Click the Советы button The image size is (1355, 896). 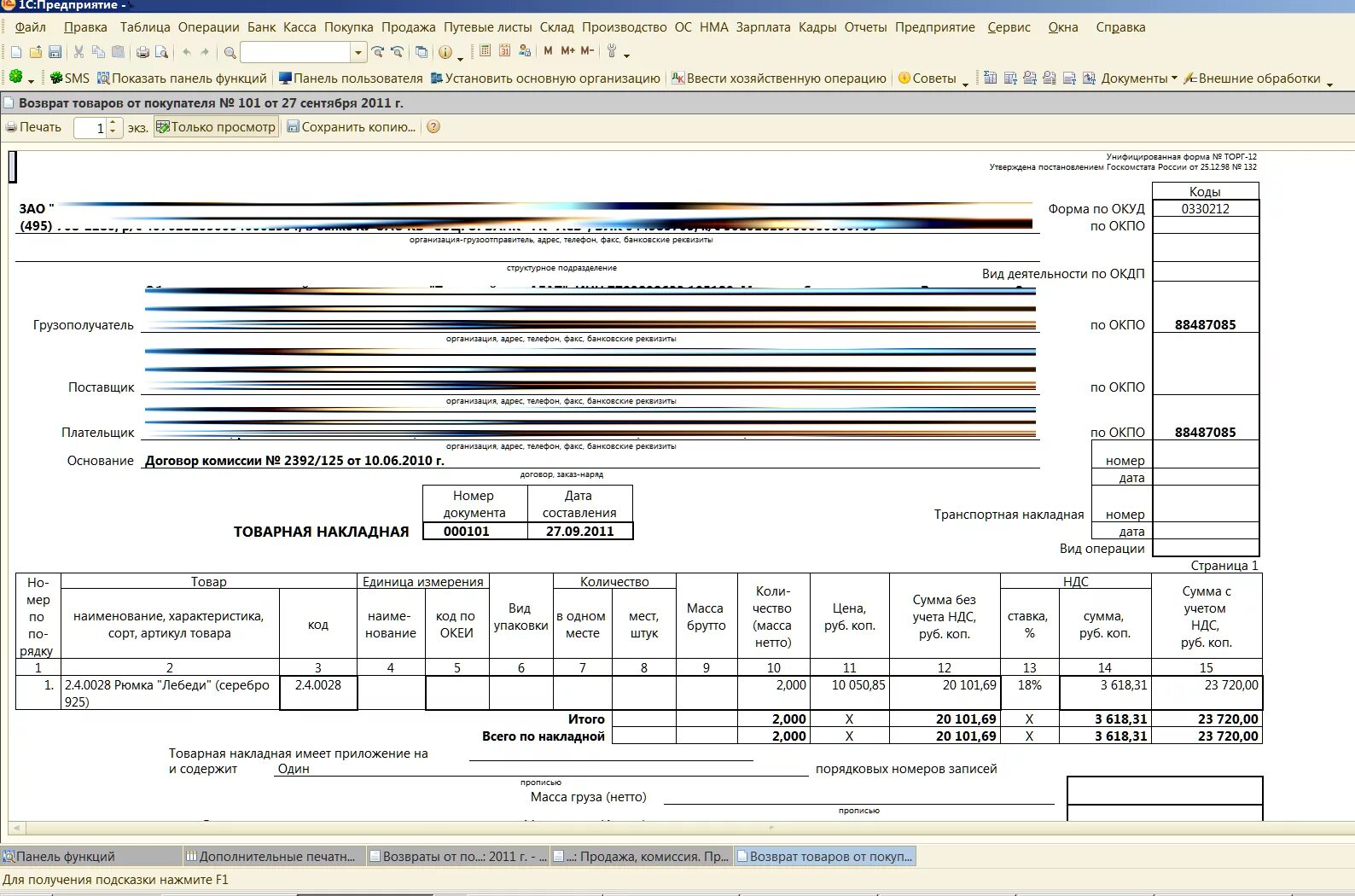pyautogui.click(x=928, y=78)
